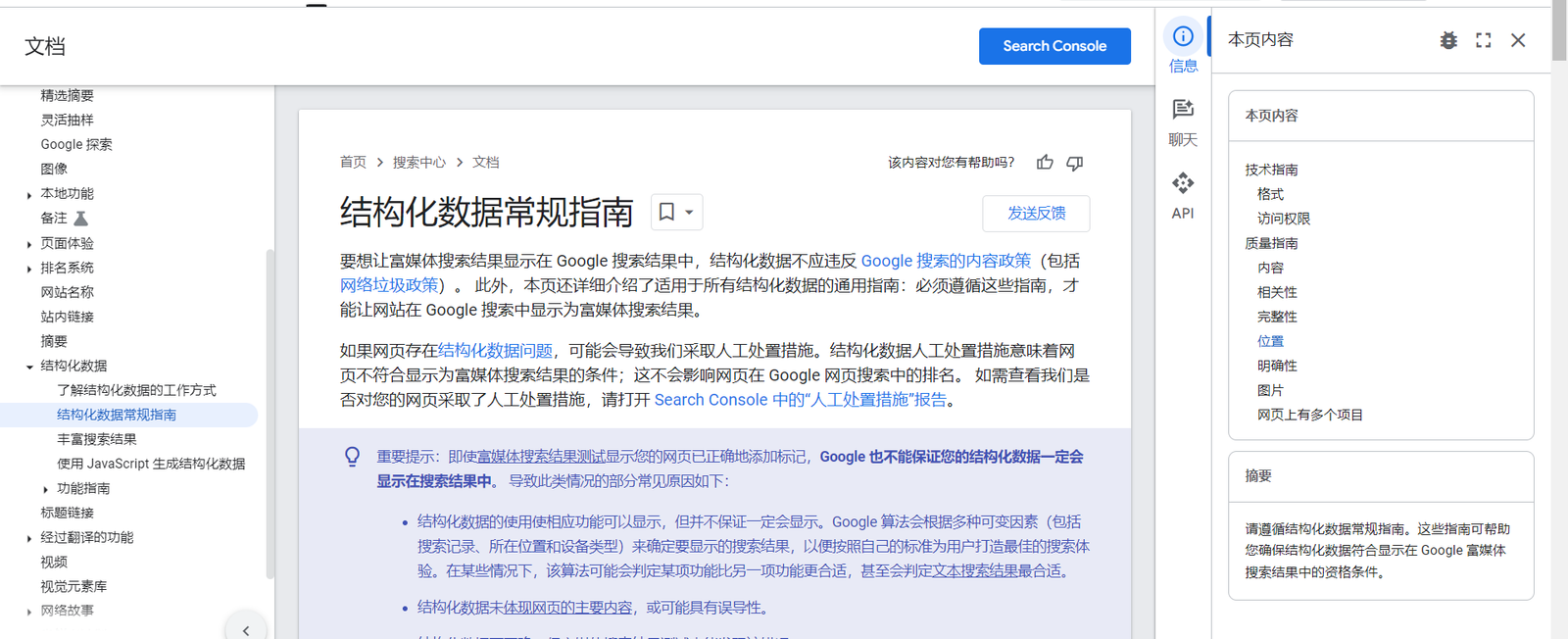Select 视觉元素库 in the left navigation
The height and width of the screenshot is (639, 1568).
pyautogui.click(x=73, y=586)
